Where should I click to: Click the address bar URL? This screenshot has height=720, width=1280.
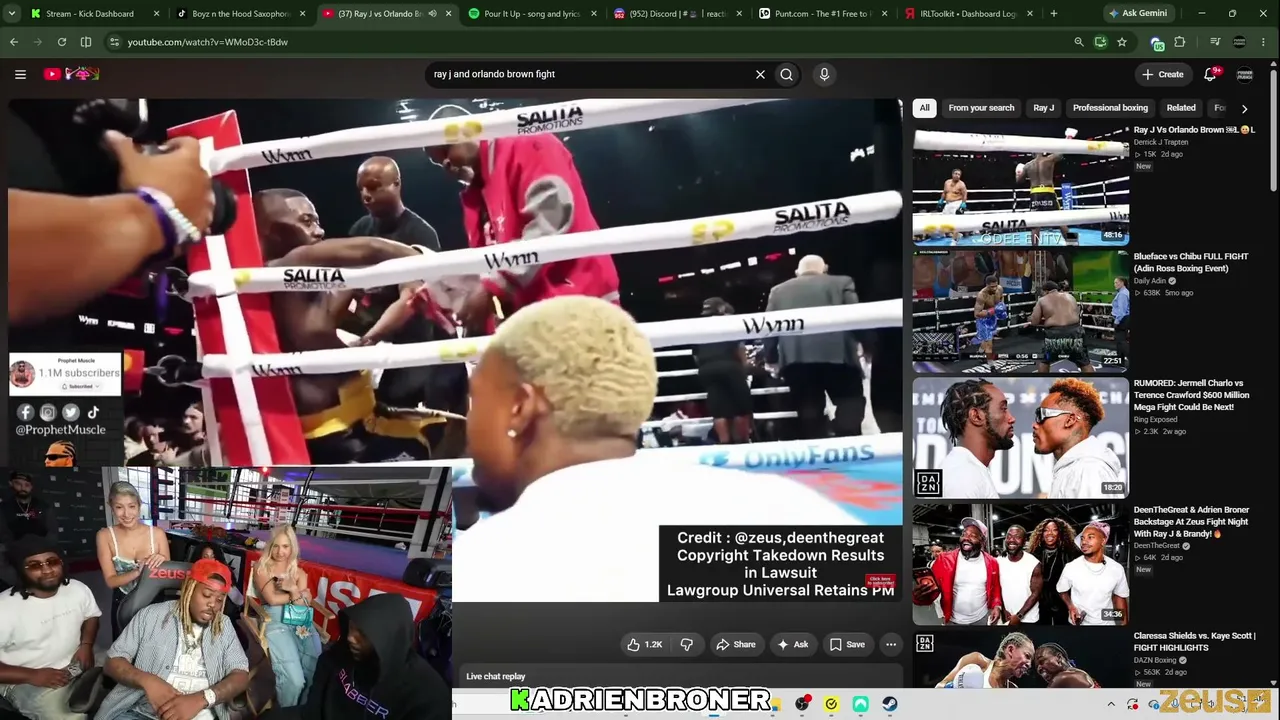(x=208, y=42)
